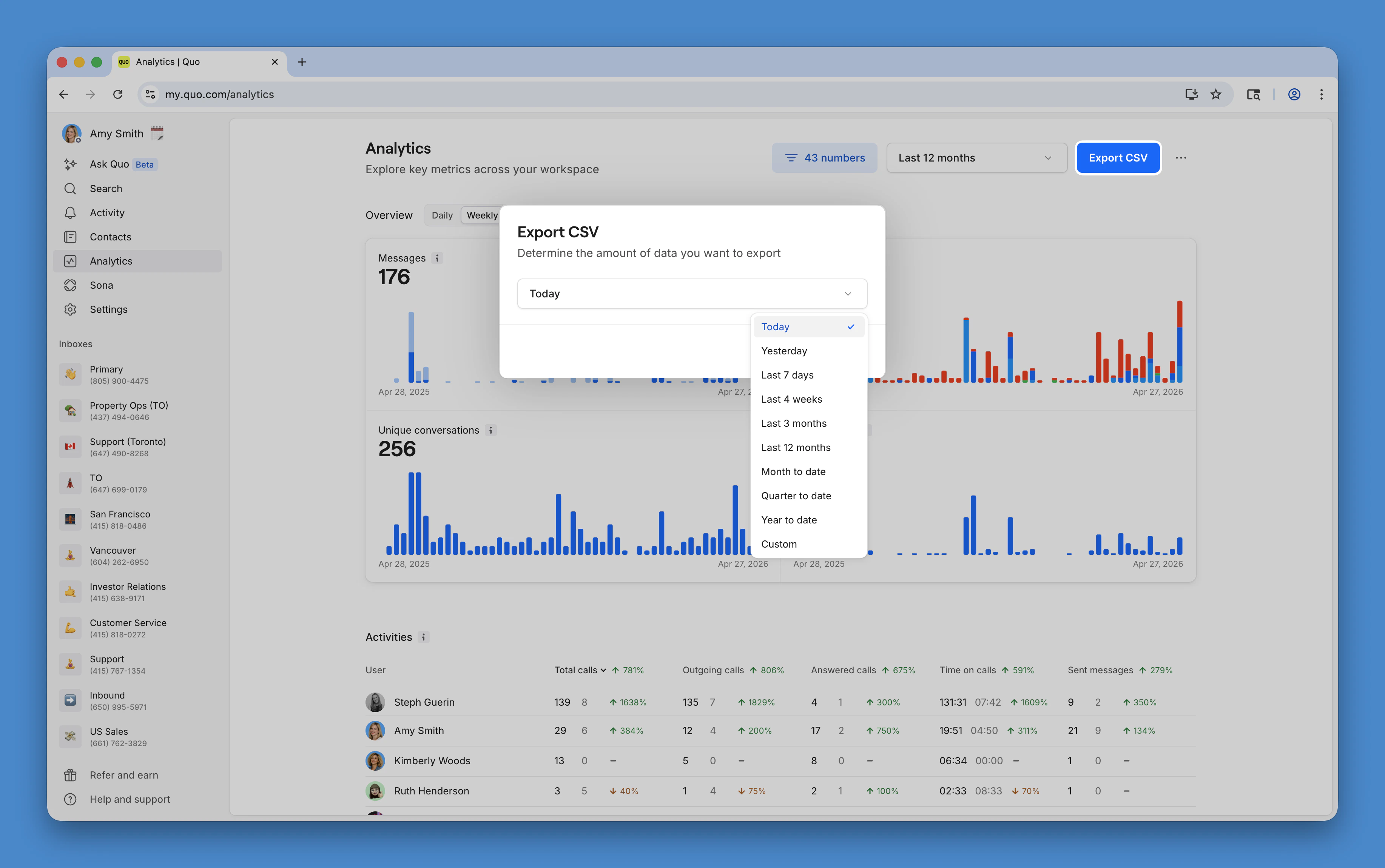Open Help and support link
Screen dimensions: 1385x868
pos(130,799)
